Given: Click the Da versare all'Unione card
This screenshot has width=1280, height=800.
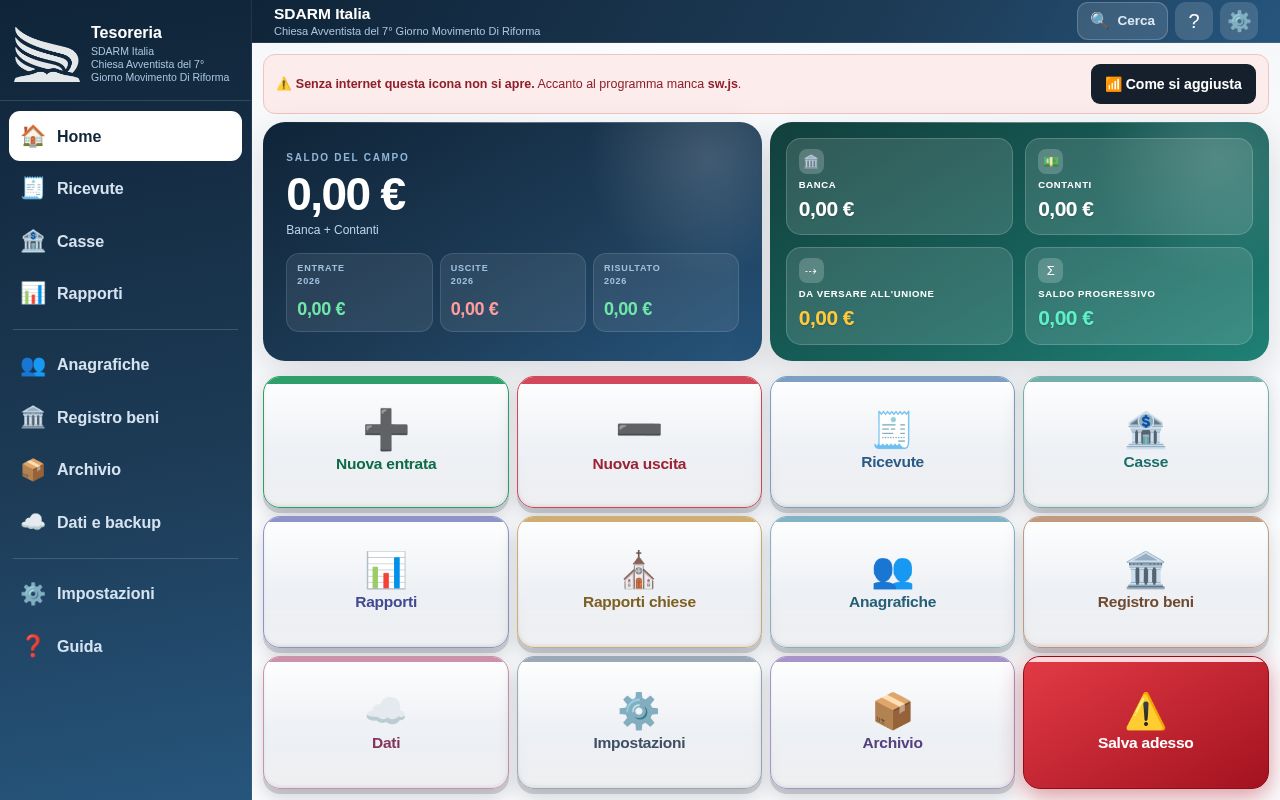Looking at the screenshot, I should [x=899, y=296].
